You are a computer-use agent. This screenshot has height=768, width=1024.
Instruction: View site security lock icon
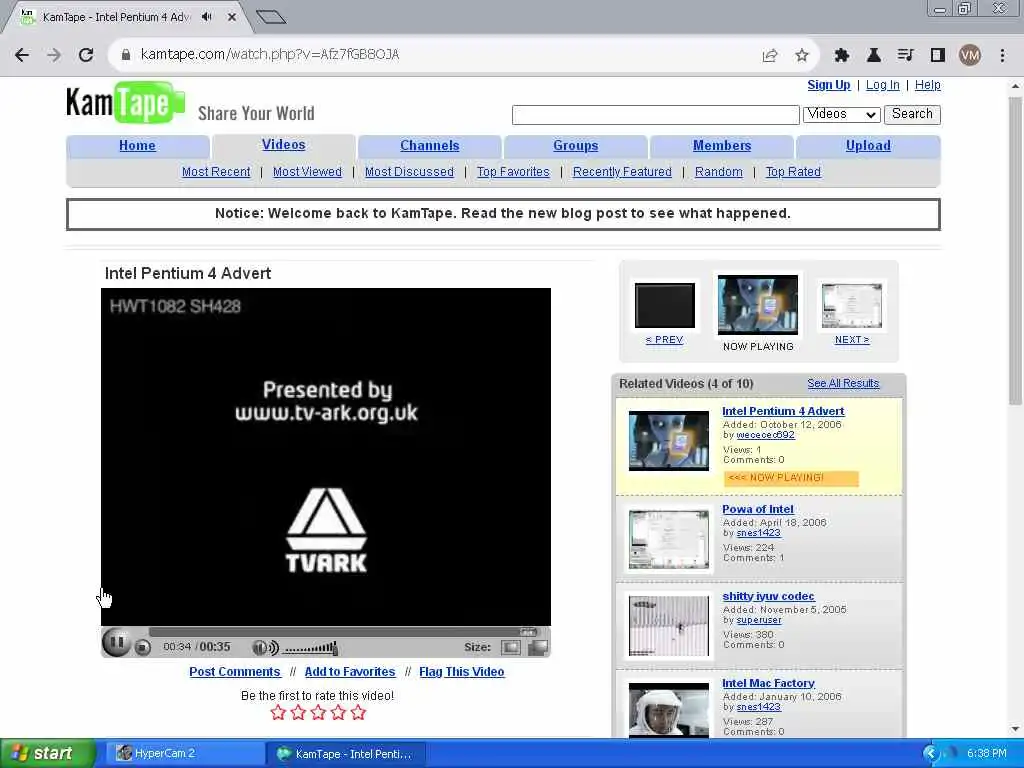pos(126,55)
